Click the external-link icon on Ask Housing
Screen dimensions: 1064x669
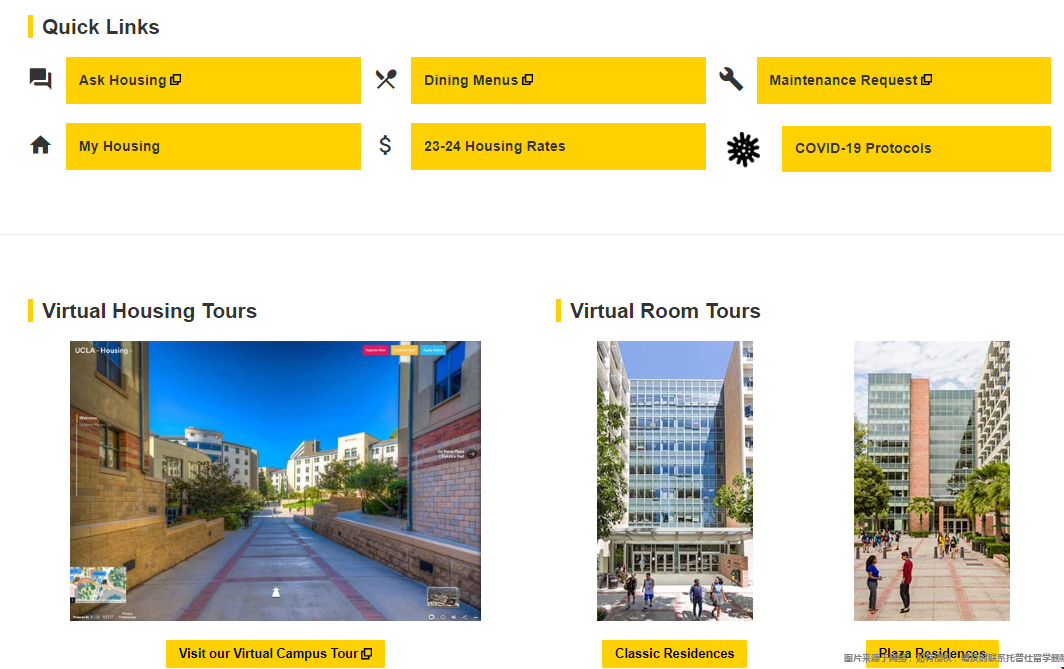(176, 79)
